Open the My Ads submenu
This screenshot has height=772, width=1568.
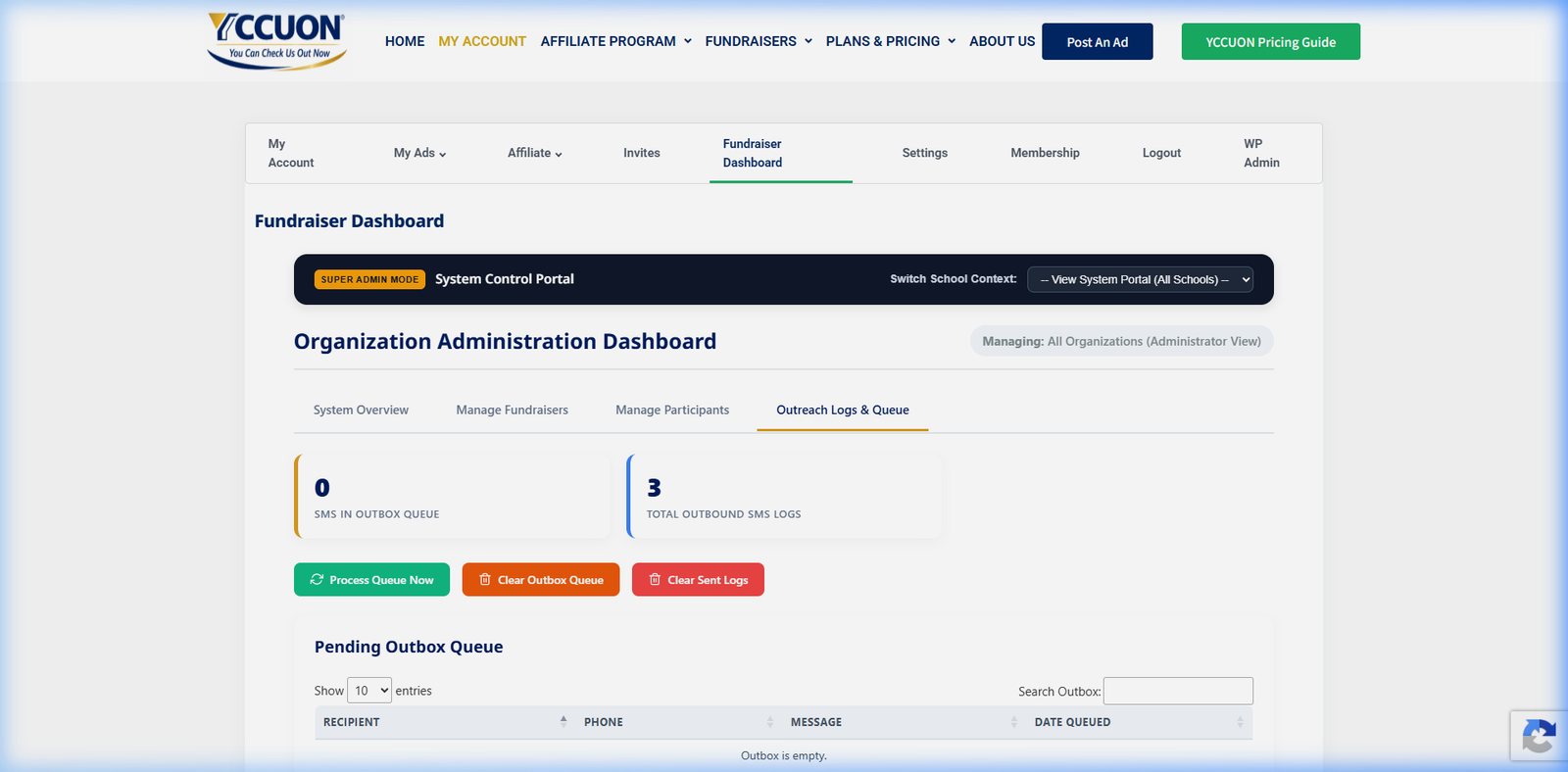[419, 153]
